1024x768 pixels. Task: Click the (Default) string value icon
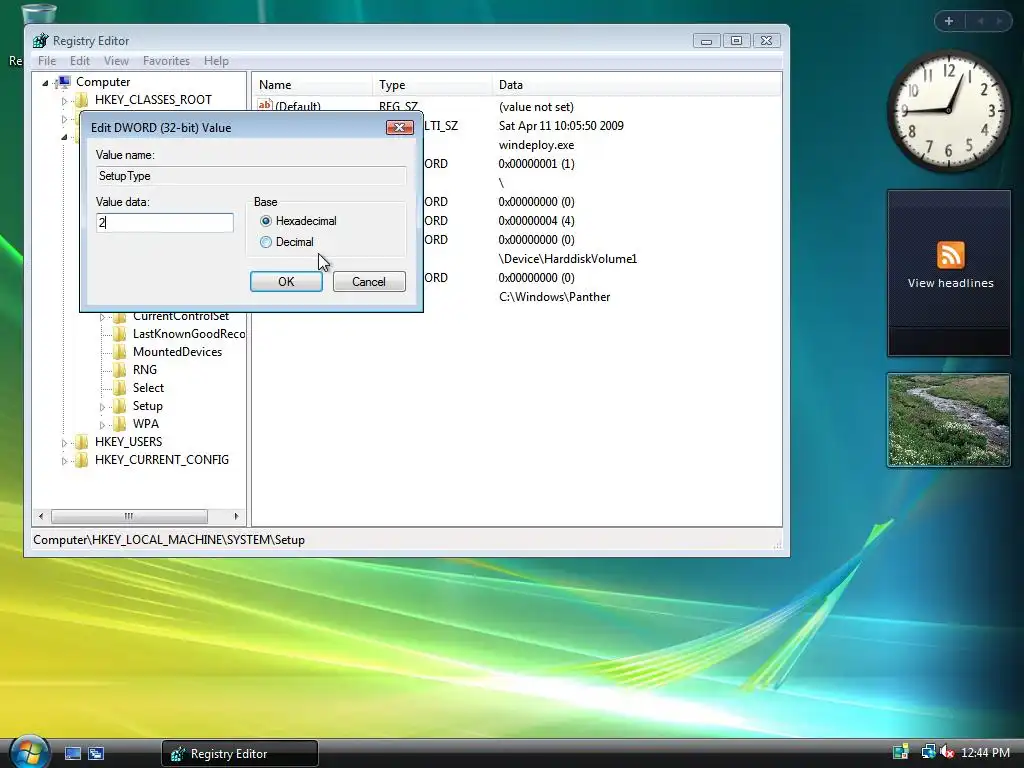(x=264, y=105)
